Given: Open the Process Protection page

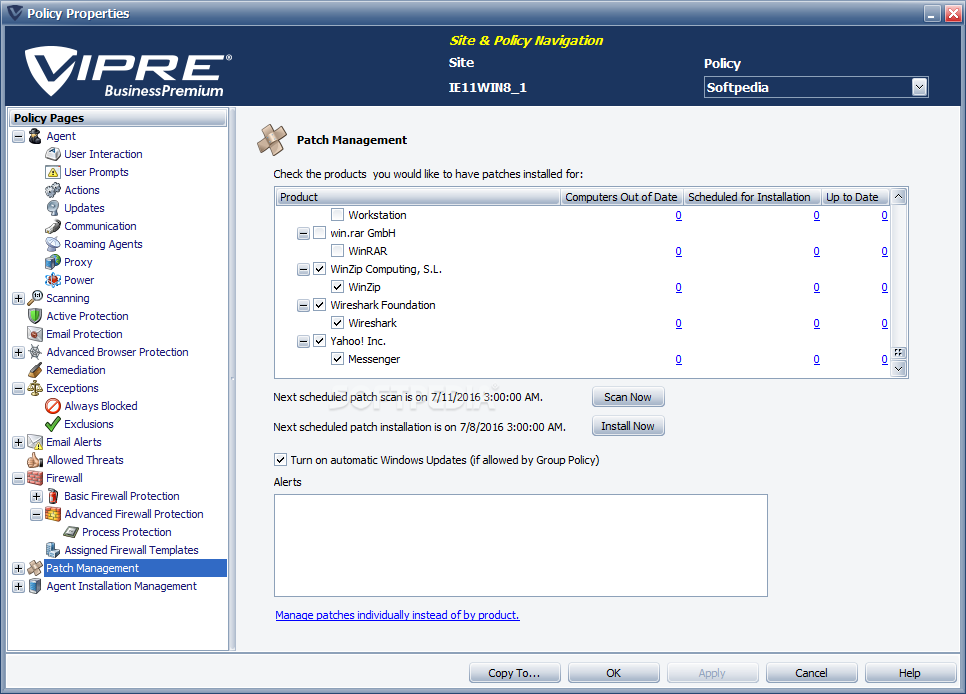Looking at the screenshot, I should [x=127, y=532].
